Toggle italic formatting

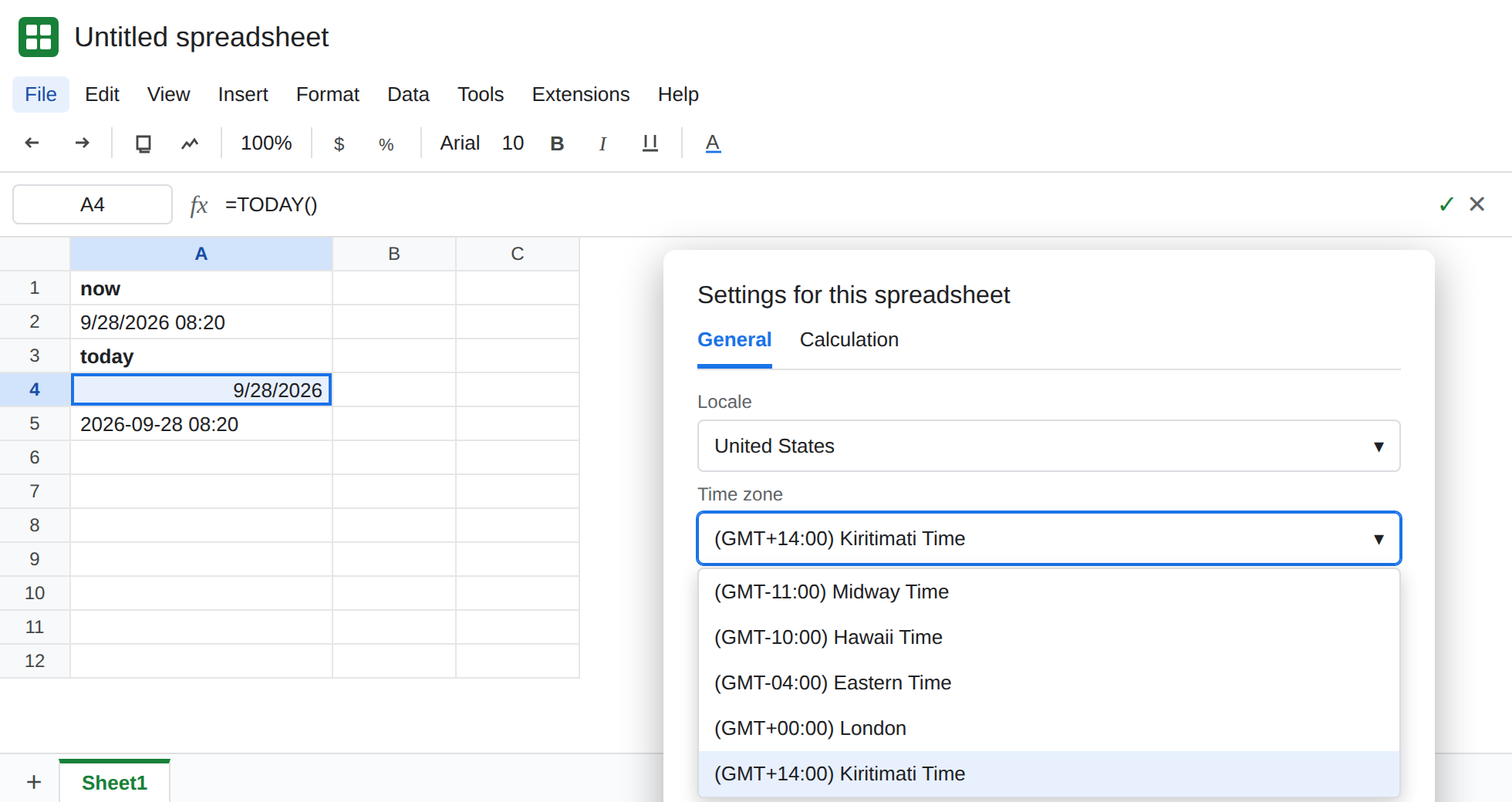pyautogui.click(x=602, y=143)
